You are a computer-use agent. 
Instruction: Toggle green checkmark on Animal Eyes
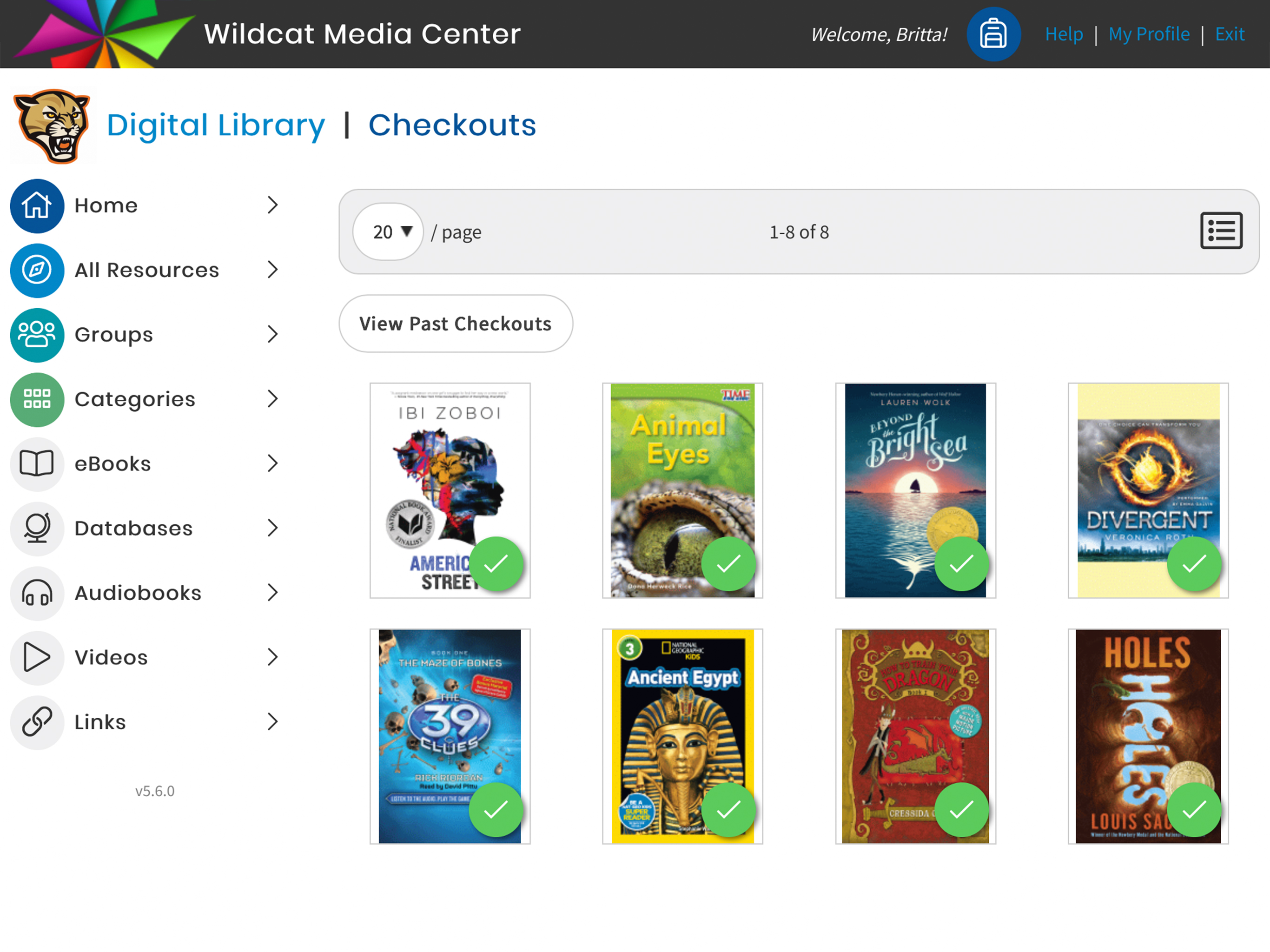728,564
